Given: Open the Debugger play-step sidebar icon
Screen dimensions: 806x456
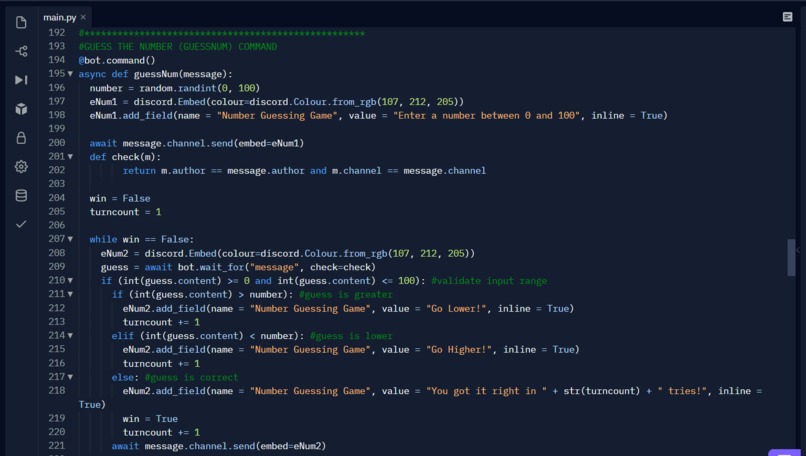Looking at the screenshot, I should [x=21, y=80].
